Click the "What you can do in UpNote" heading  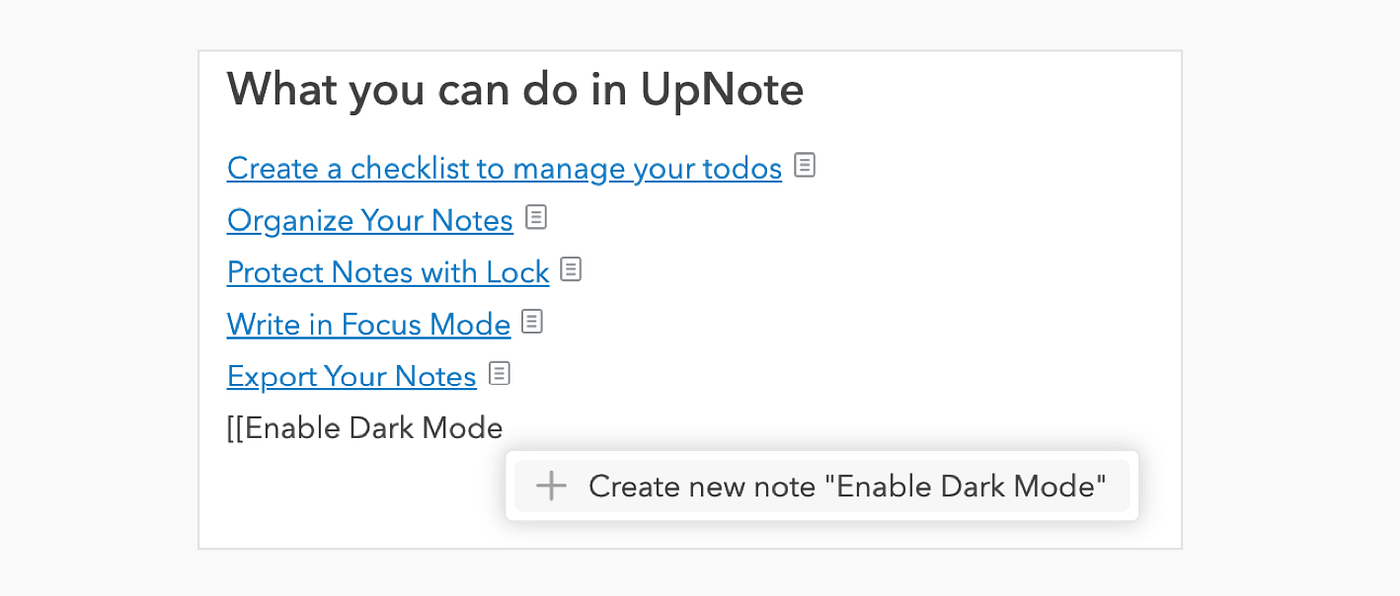pos(515,90)
